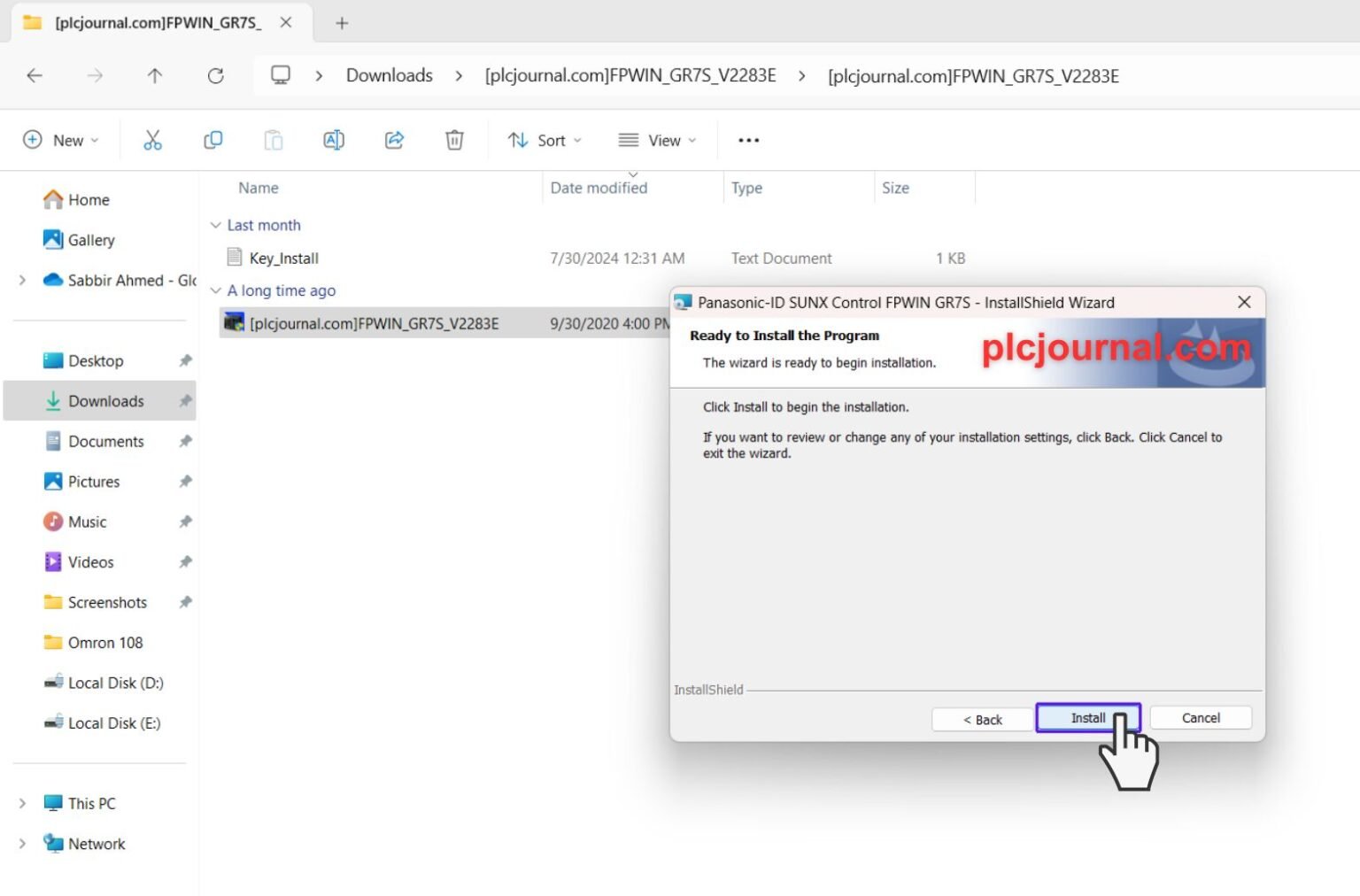Screen dimensions: 1360x896
Task: Click the Delete trash icon
Action: [454, 140]
